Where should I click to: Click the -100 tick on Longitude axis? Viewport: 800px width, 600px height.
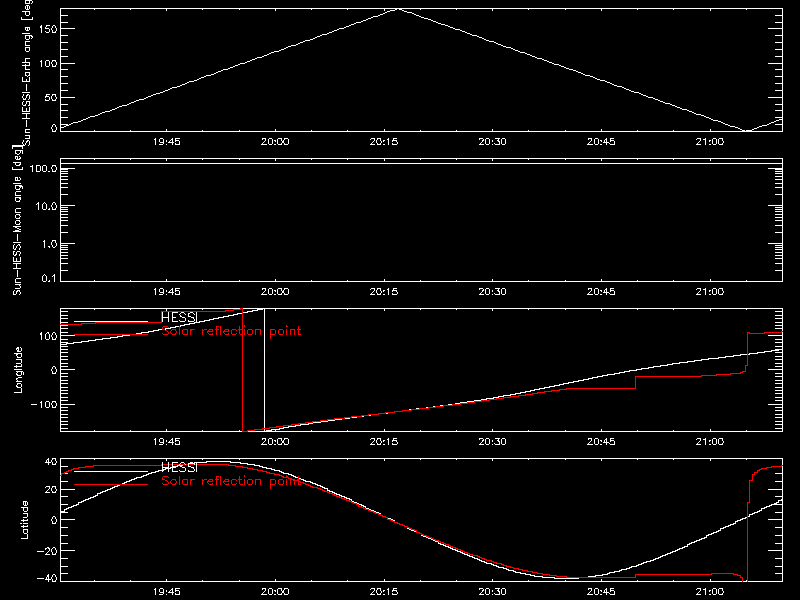(44, 404)
